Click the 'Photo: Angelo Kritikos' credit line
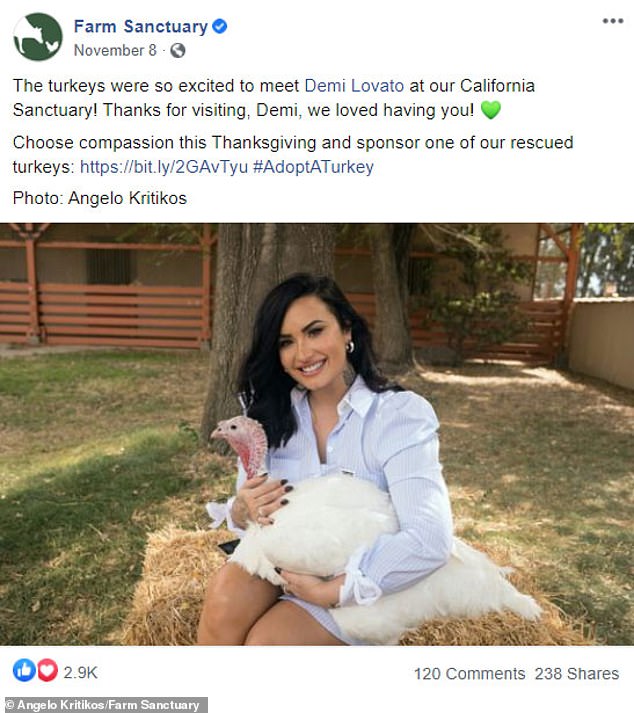The height and width of the screenshot is (713, 634). pyautogui.click(x=100, y=198)
